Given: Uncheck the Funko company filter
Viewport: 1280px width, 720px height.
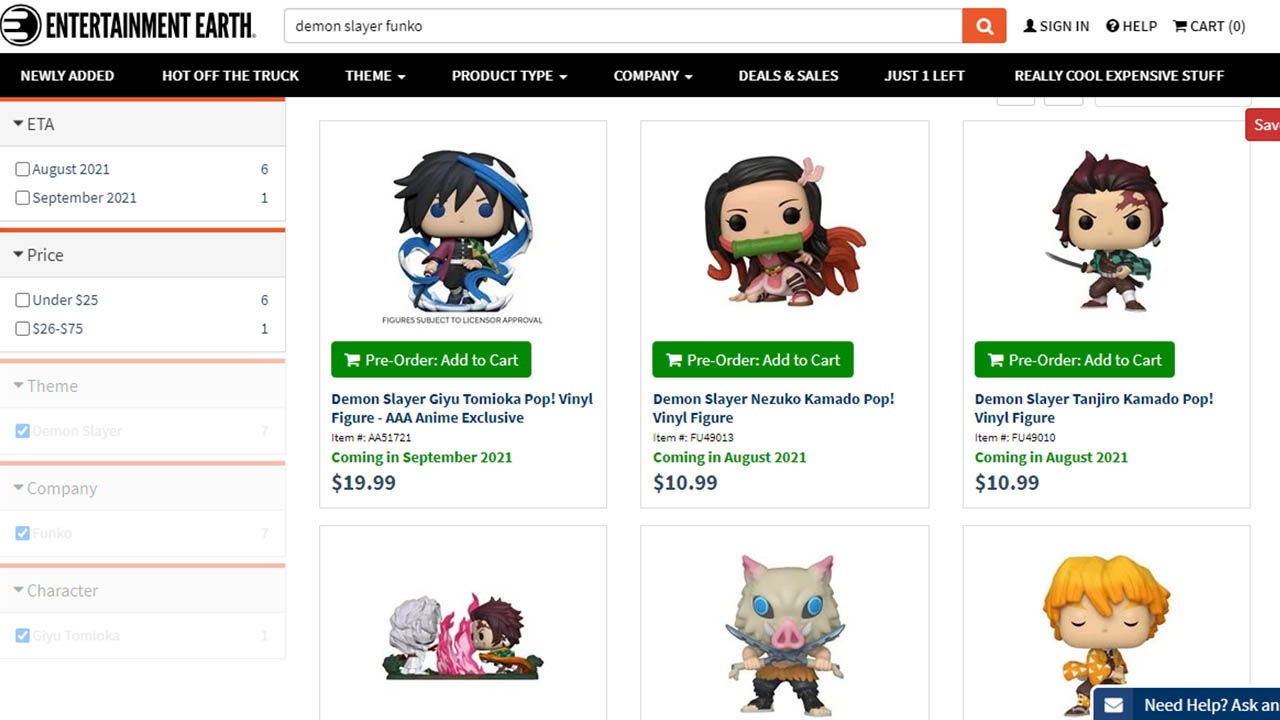Looking at the screenshot, I should pyautogui.click(x=22, y=533).
